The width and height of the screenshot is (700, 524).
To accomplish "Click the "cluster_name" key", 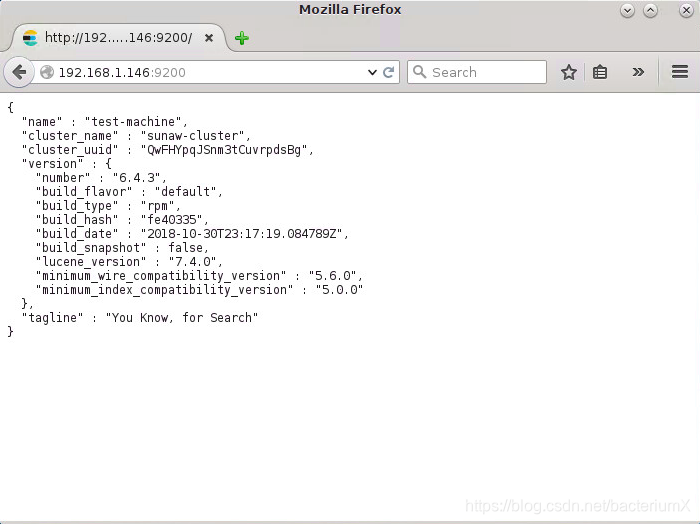I will [70, 136].
